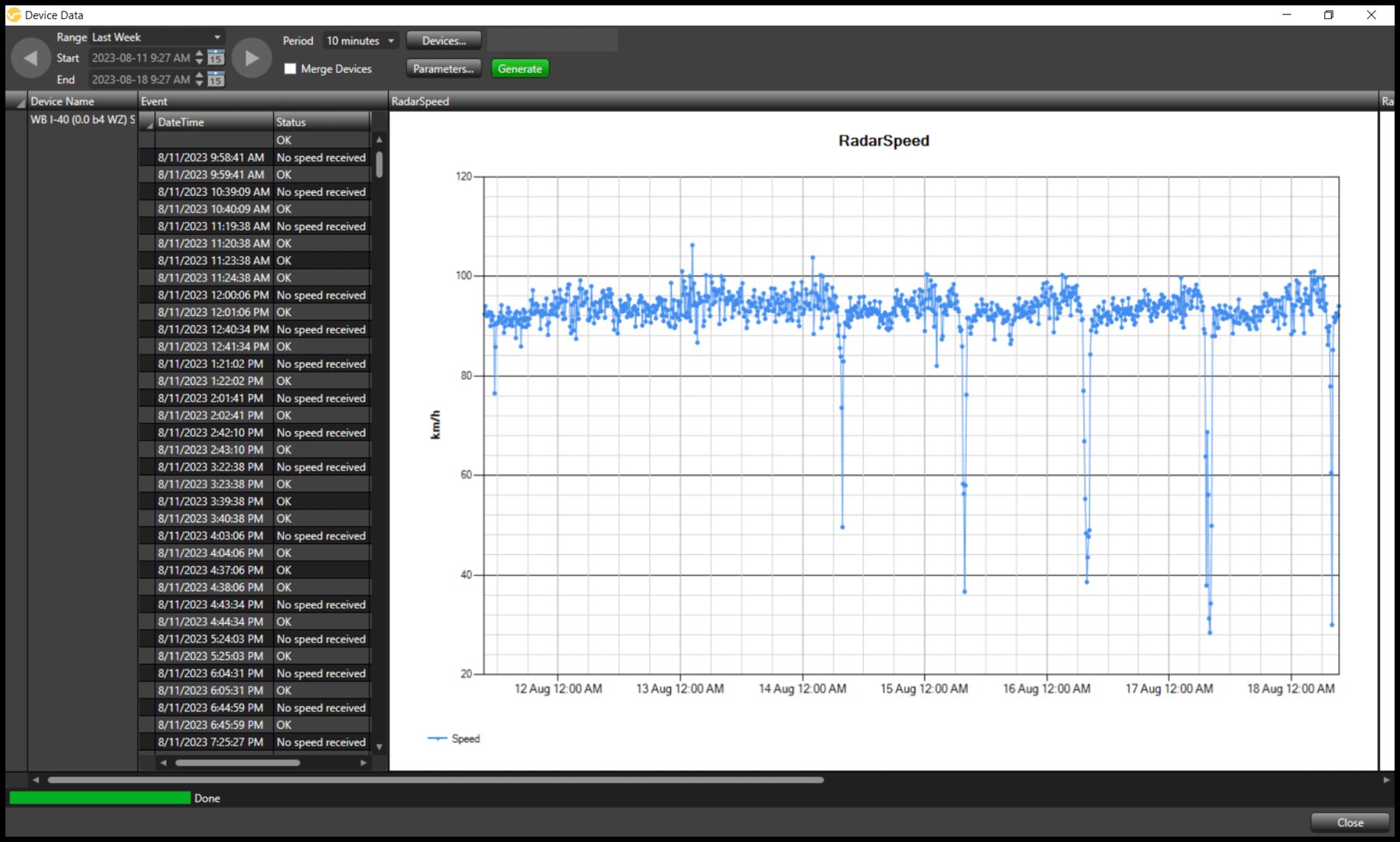Viewport: 1400px width, 842px height.
Task: Click the green progress bar
Action: click(99, 798)
